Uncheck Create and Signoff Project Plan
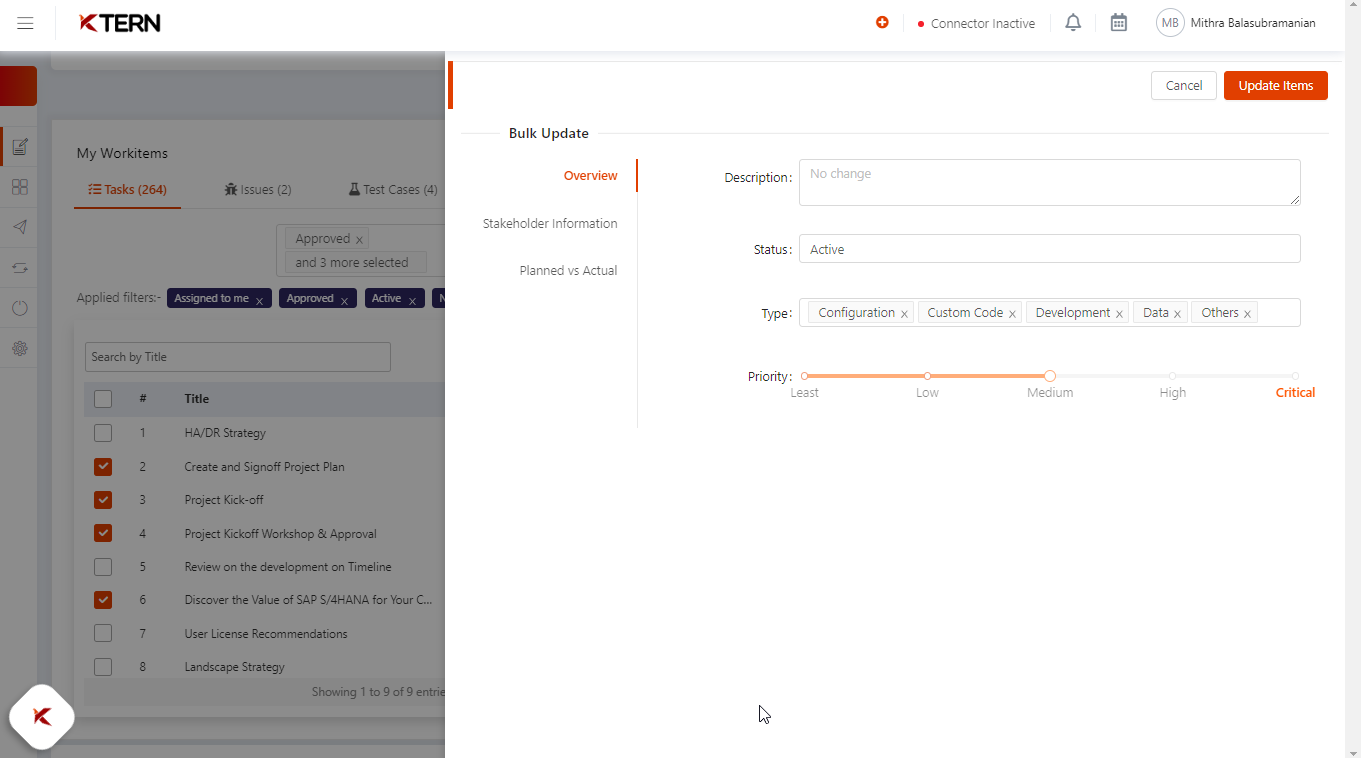The image size is (1361, 758). click(x=103, y=467)
